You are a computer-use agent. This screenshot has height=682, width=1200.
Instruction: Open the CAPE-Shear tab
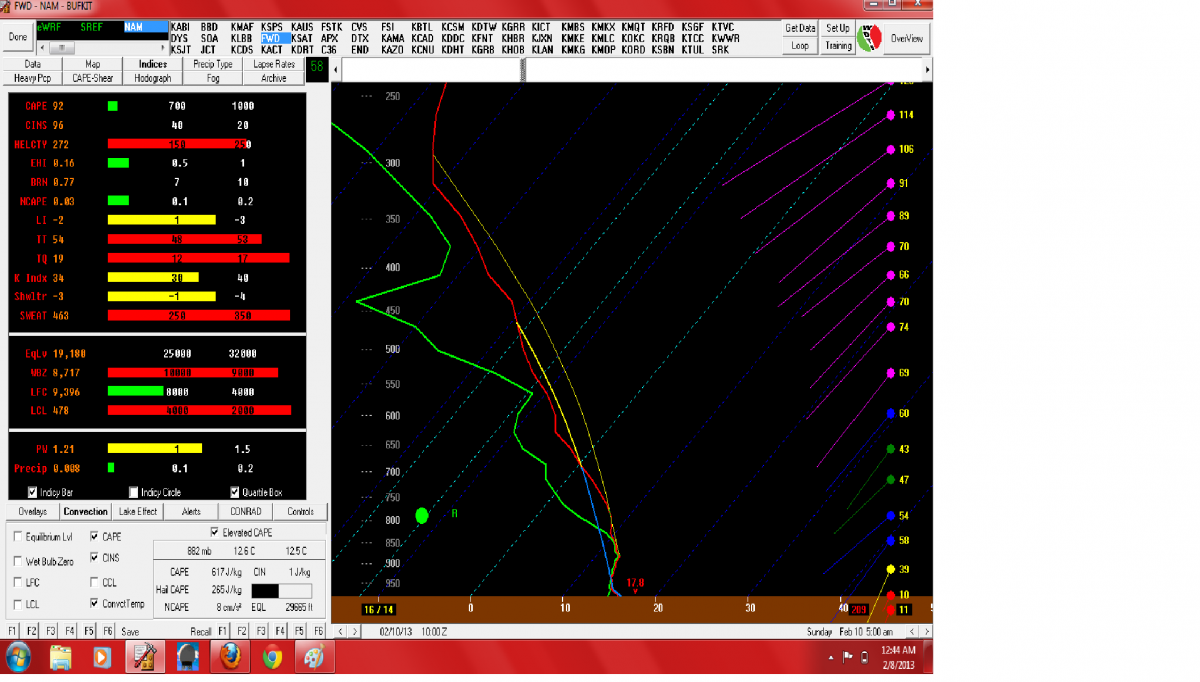[92, 78]
